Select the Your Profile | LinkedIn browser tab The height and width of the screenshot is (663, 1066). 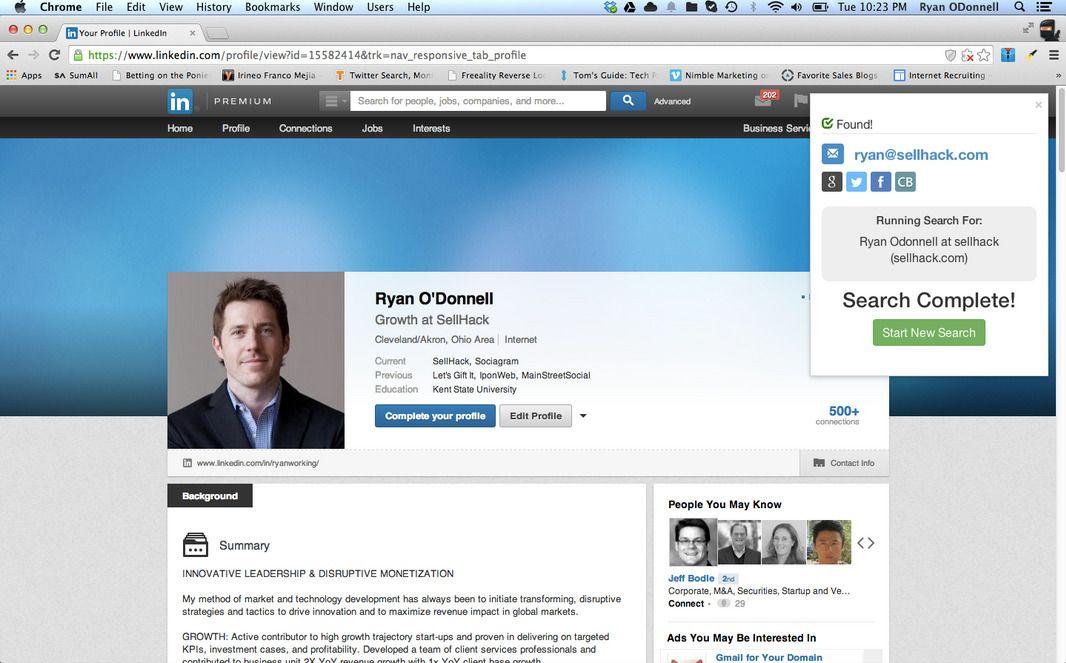coord(129,33)
